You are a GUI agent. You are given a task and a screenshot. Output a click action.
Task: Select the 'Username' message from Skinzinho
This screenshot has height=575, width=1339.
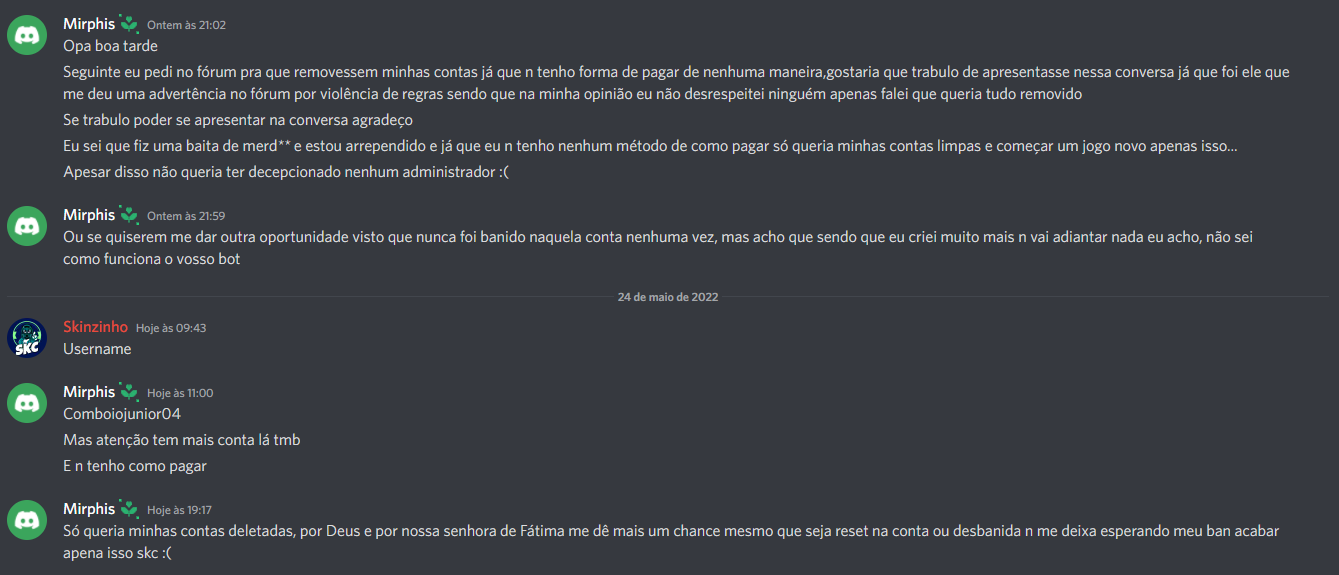click(97, 349)
